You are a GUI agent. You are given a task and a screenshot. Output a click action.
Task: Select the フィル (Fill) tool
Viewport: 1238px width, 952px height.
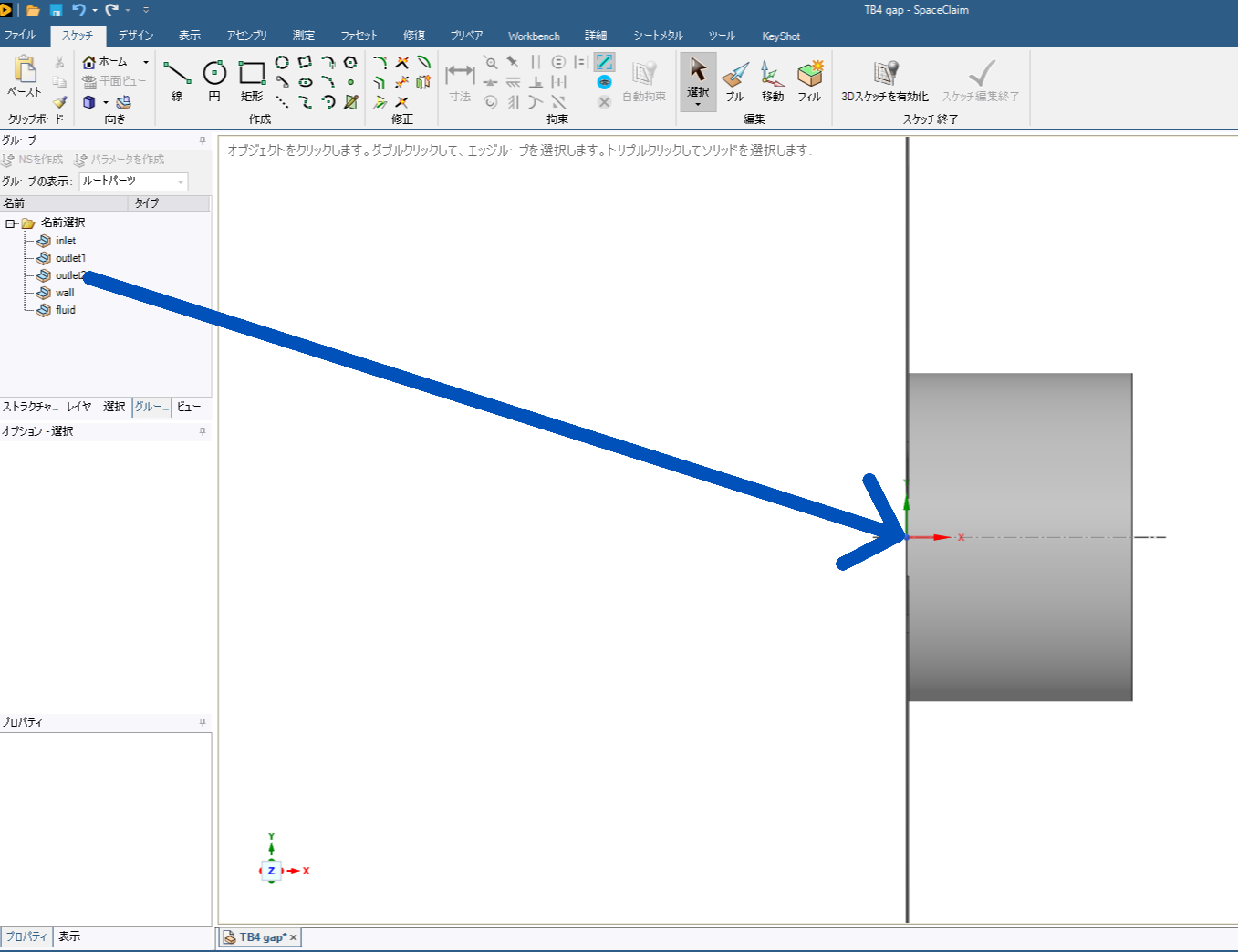(810, 81)
